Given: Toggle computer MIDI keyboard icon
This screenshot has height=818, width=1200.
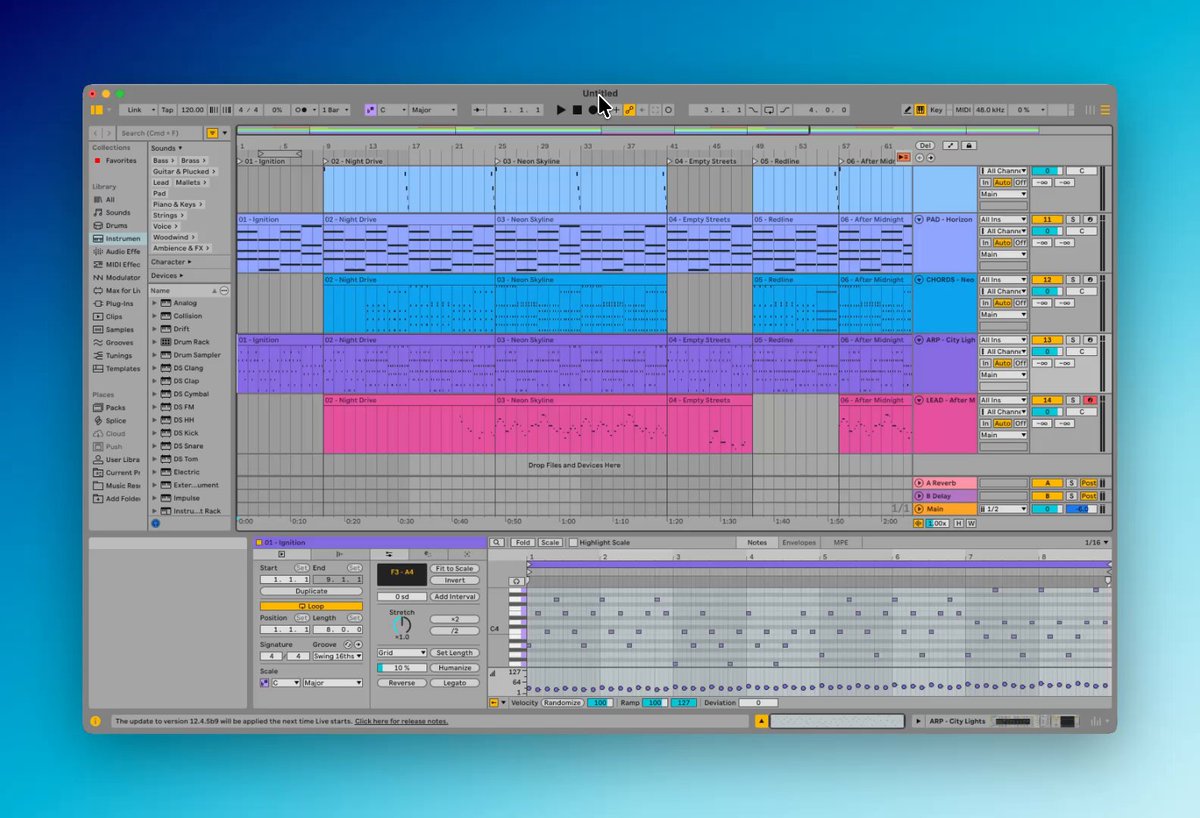Looking at the screenshot, I should [x=920, y=110].
